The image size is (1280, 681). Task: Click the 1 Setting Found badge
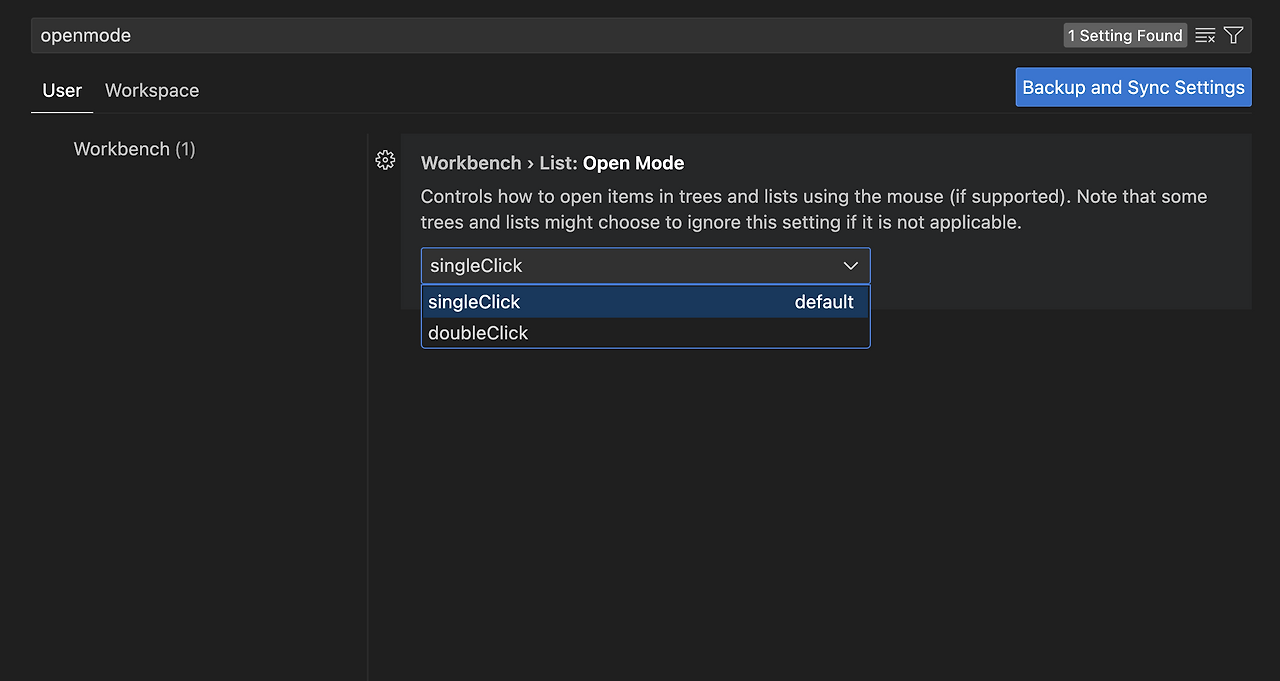click(x=1124, y=35)
